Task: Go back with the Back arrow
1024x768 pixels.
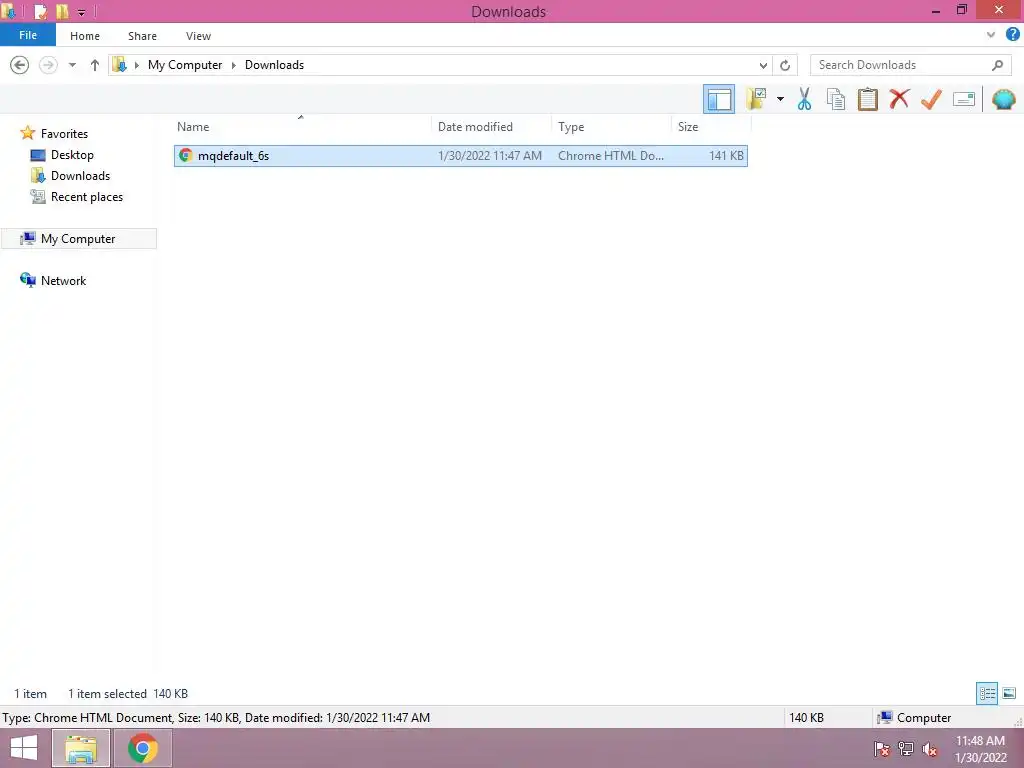Action: pos(20,65)
